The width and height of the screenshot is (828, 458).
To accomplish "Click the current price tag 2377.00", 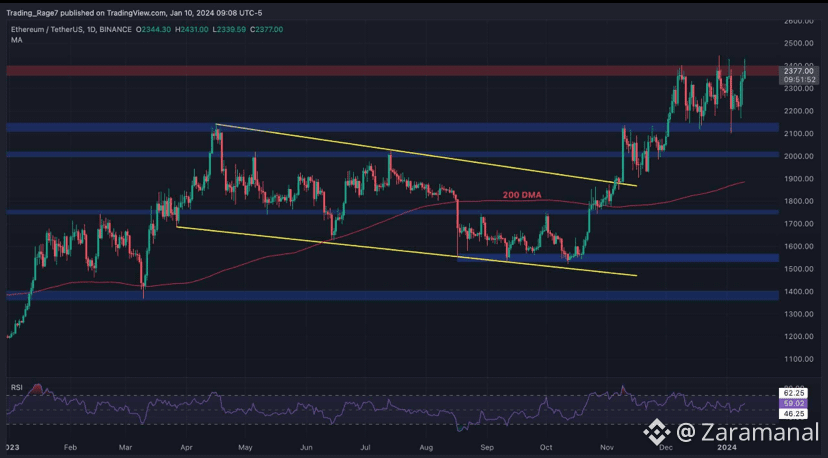I will pos(798,71).
